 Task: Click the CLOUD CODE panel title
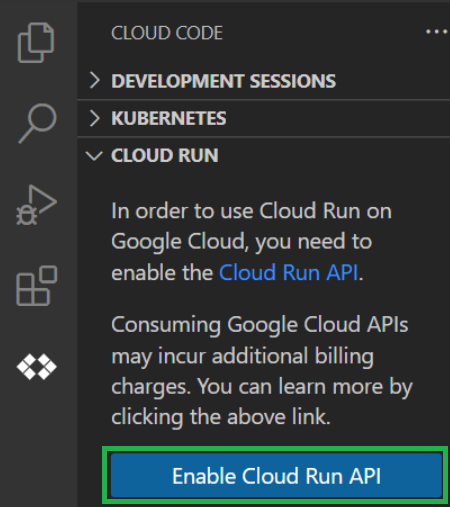point(167,33)
